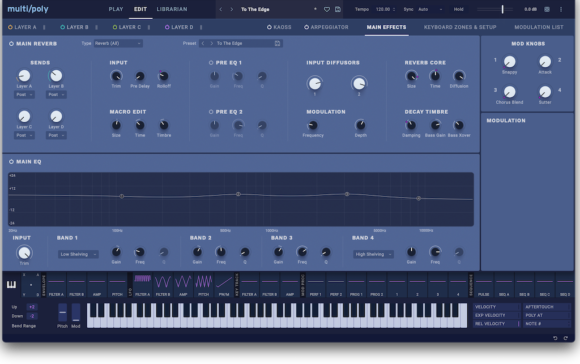Screen dimensions: 580x364
Task: Click the Mod wheel strip
Action: point(76,313)
